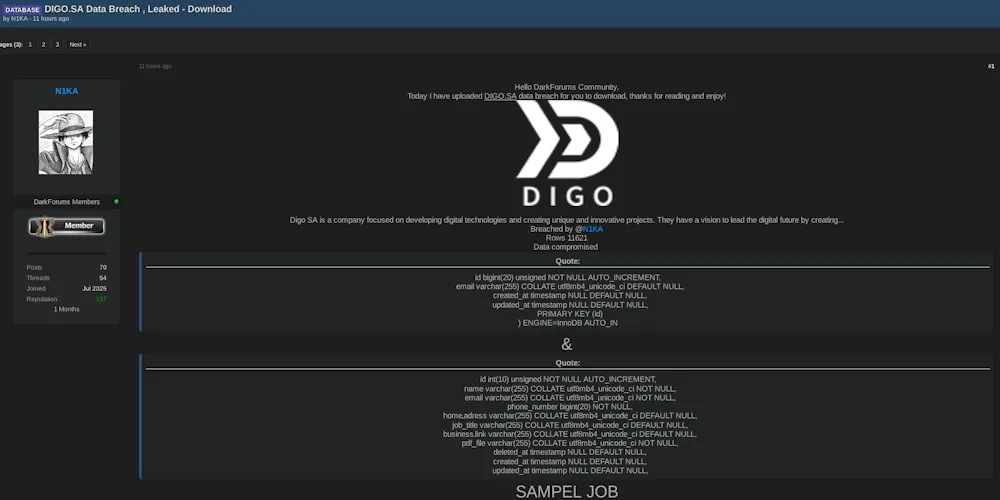The height and width of the screenshot is (500, 1000).
Task: Click the Next » pagination button
Action: coord(78,45)
